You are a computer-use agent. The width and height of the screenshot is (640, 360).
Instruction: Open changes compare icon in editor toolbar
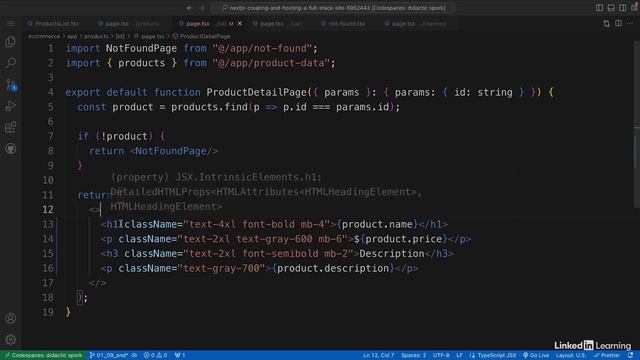(607, 24)
